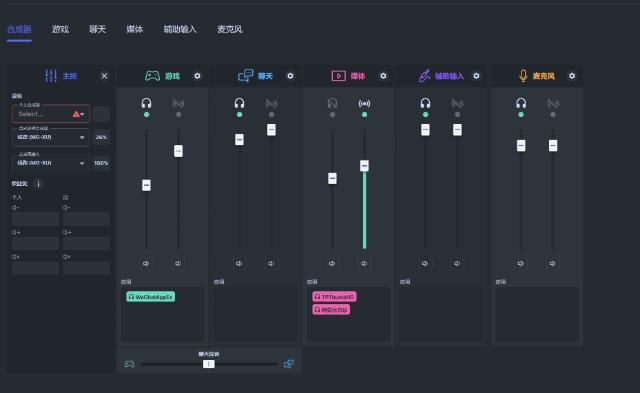Switch to the 辅助输入 tab
The height and width of the screenshot is (393, 640).
180,29
